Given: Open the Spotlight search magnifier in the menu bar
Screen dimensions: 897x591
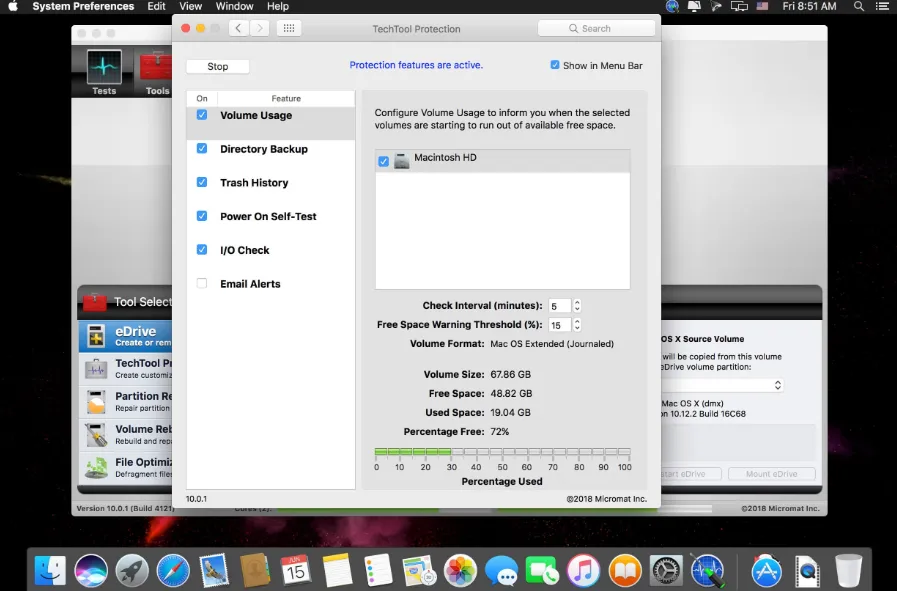Looking at the screenshot, I should (x=859, y=6).
